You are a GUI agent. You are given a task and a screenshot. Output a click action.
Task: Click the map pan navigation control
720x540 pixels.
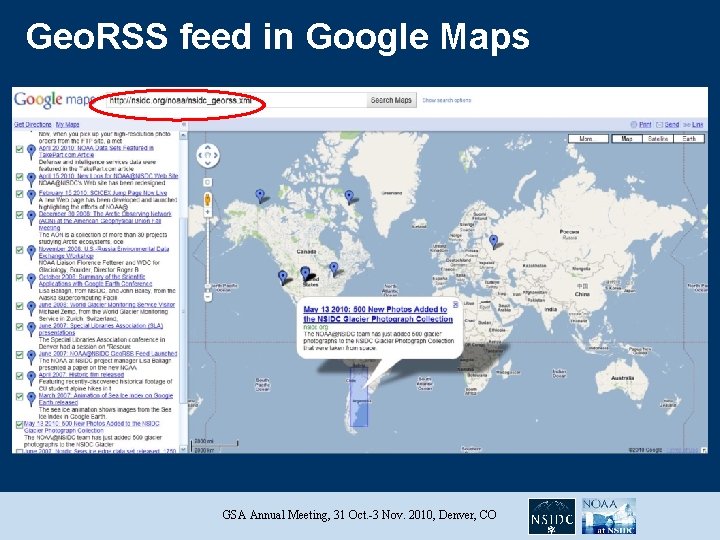point(208,156)
